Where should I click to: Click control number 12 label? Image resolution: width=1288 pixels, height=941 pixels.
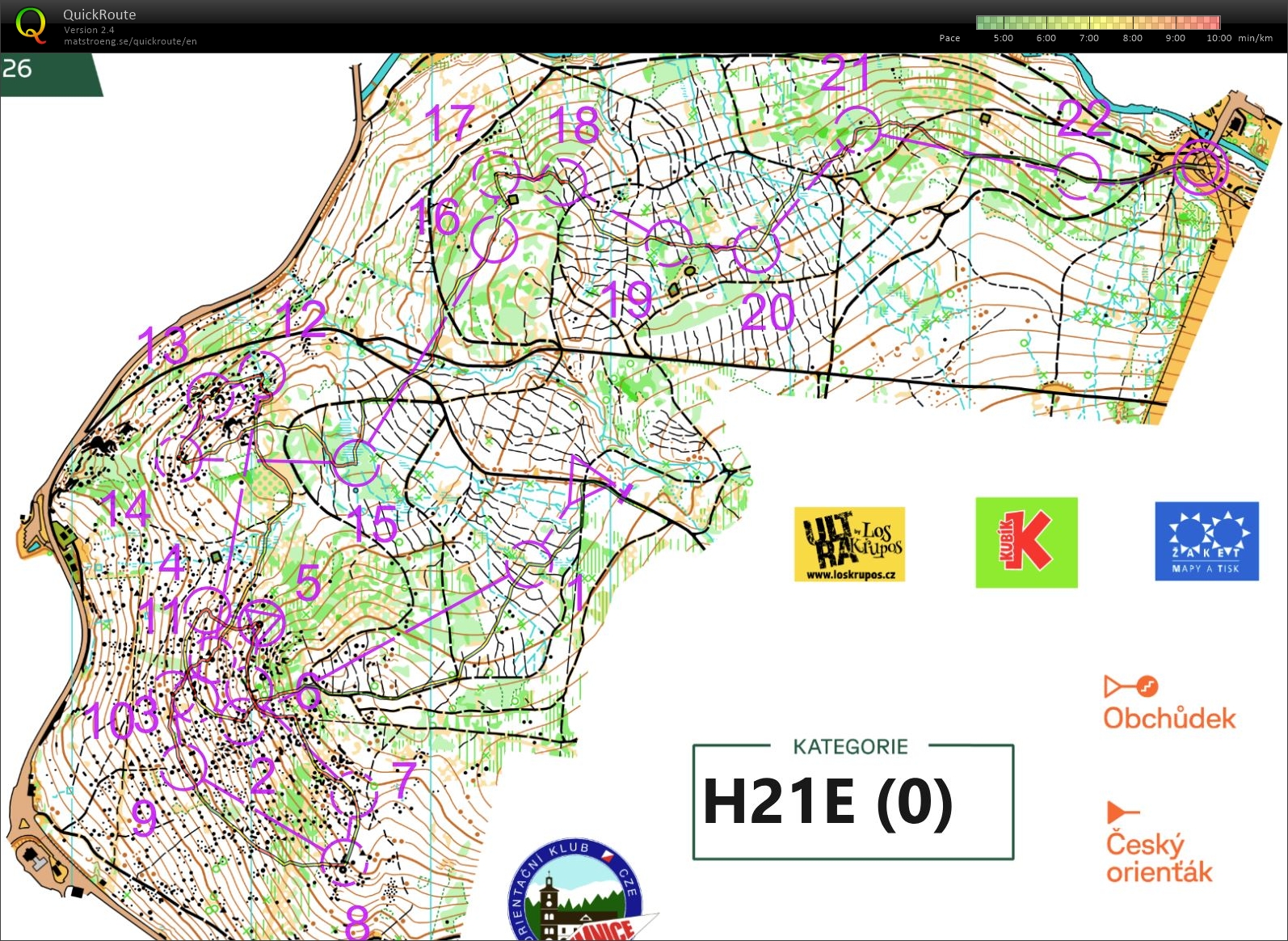click(301, 319)
